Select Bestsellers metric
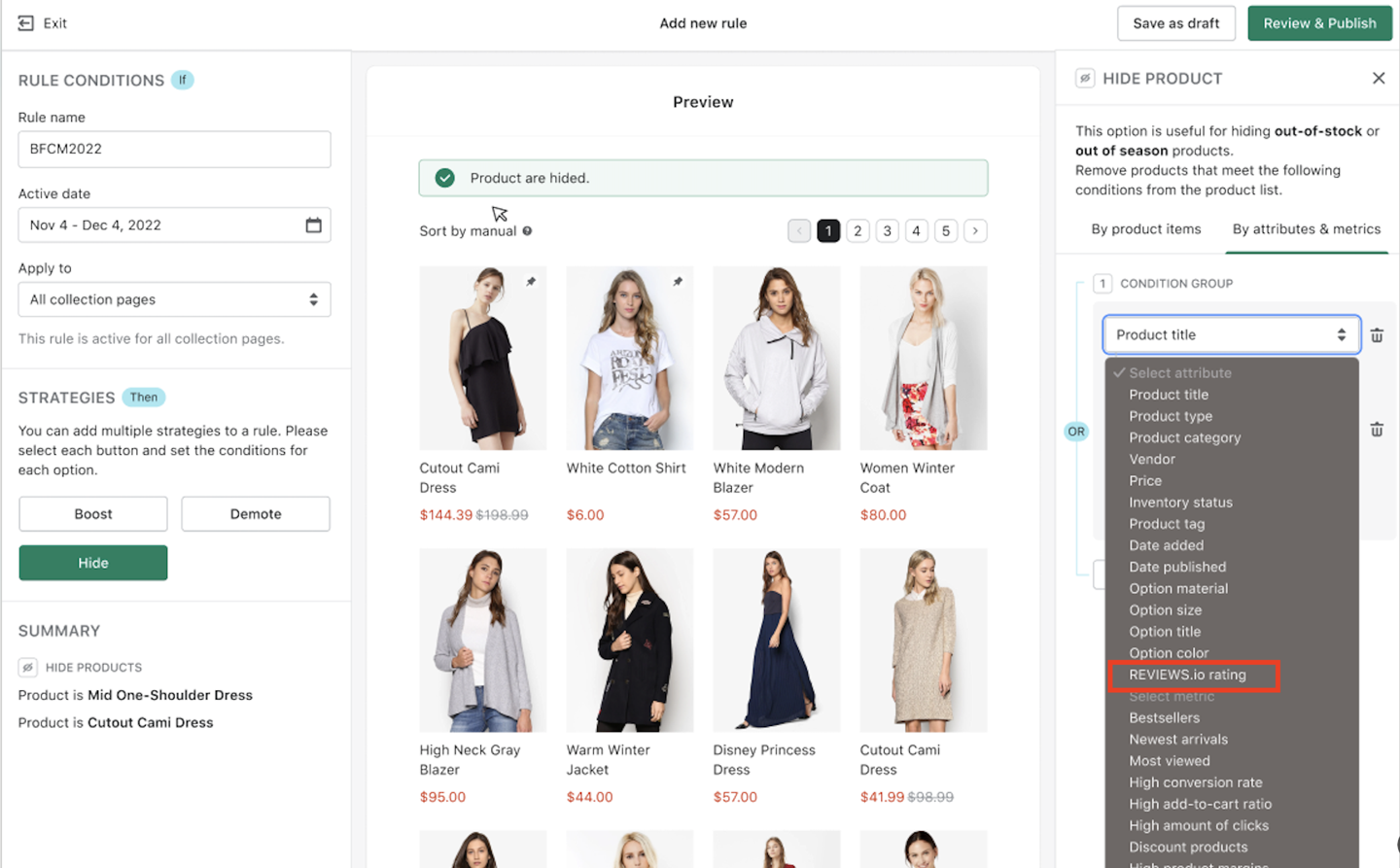This screenshot has height=868, width=1400. pyautogui.click(x=1164, y=717)
